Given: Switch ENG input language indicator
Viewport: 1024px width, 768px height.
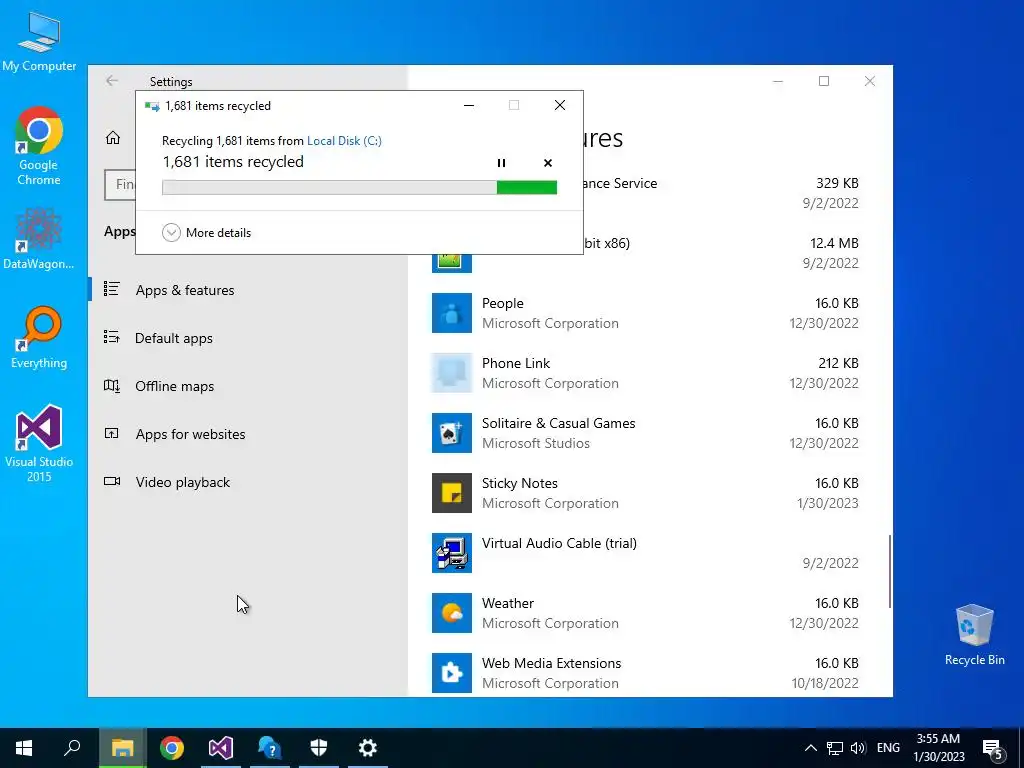Looking at the screenshot, I should [888, 748].
